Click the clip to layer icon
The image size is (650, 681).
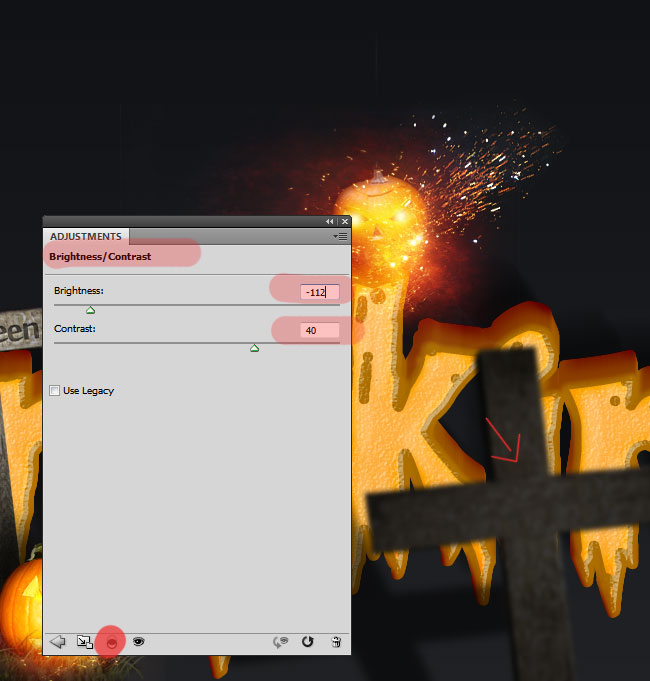click(x=111, y=642)
